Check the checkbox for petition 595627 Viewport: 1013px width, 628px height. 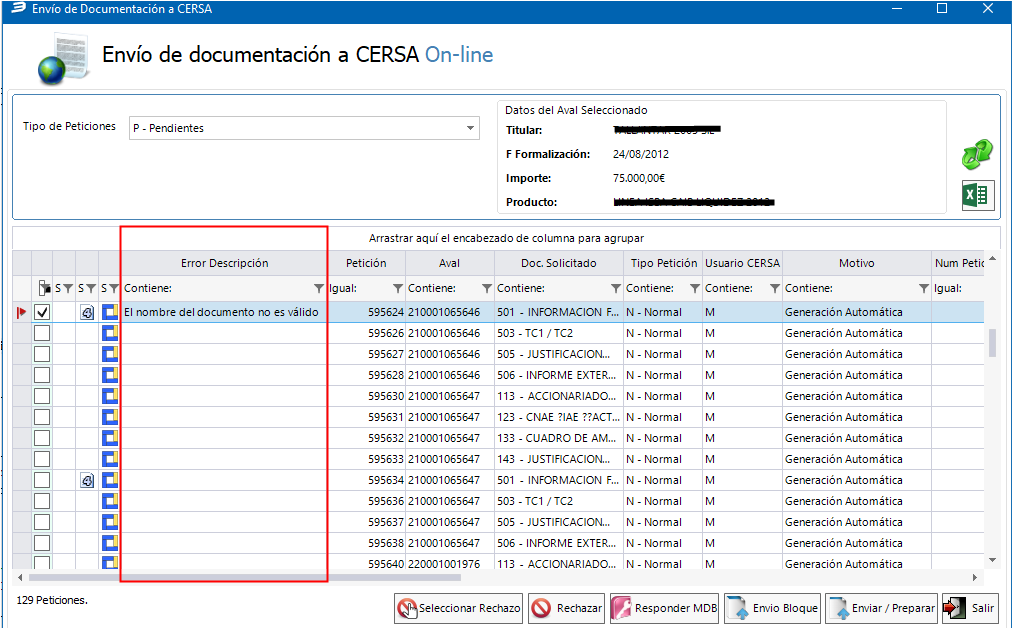click(x=42, y=355)
